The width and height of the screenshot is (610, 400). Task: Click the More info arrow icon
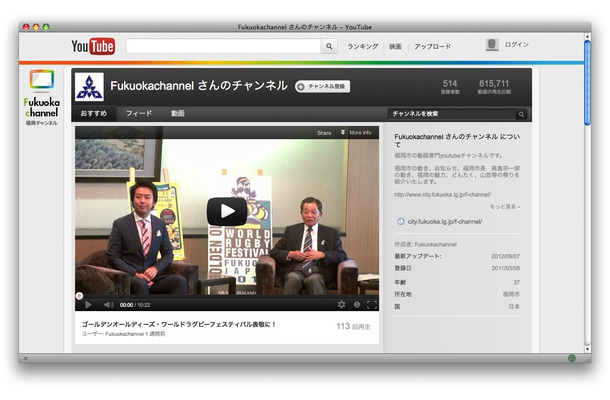click(343, 132)
